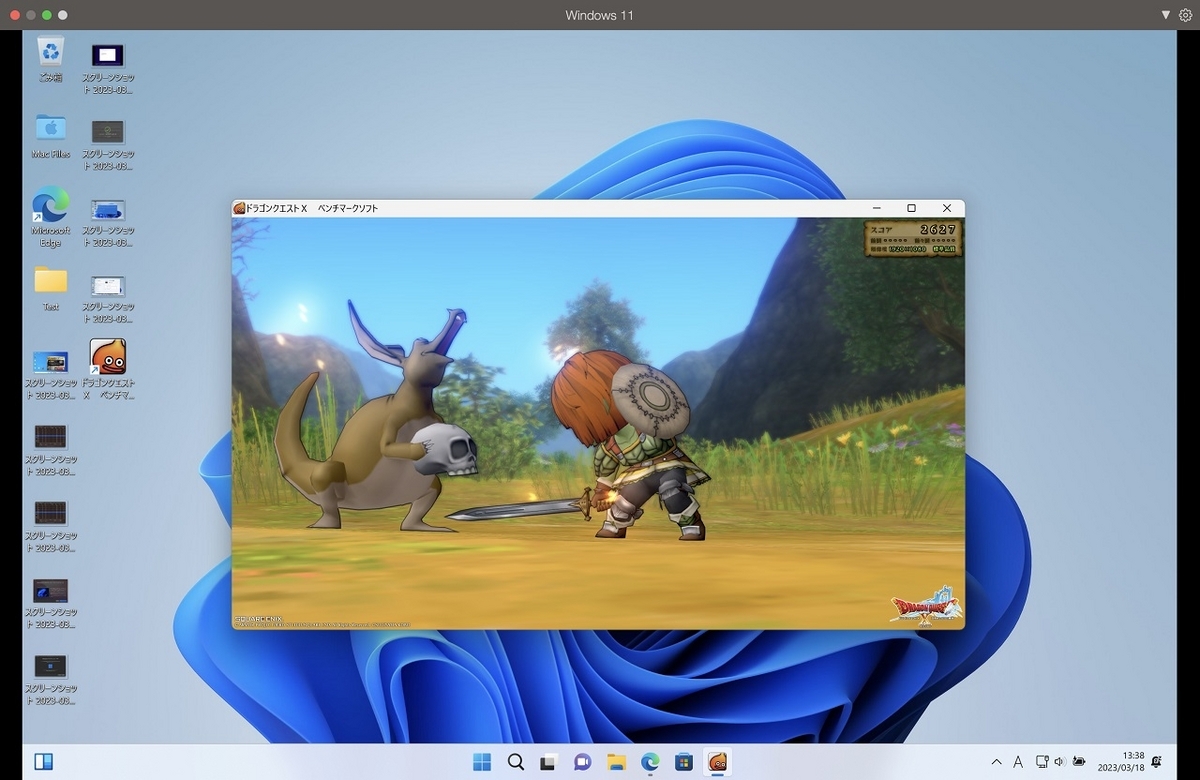Close the ドラゴンクエストX benchmark window

click(x=947, y=208)
